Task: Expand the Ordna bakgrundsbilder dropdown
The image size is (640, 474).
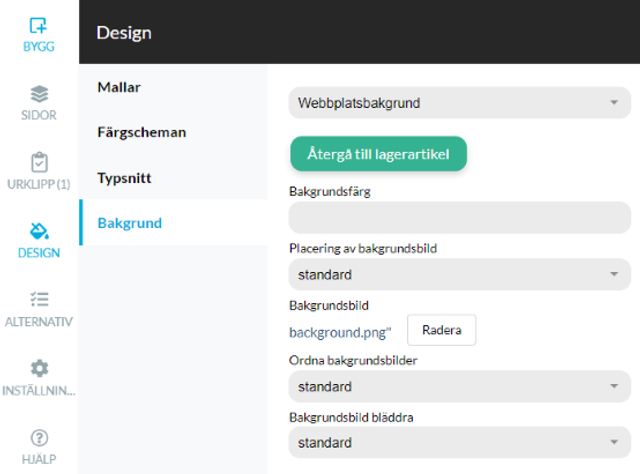Action: click(x=460, y=386)
